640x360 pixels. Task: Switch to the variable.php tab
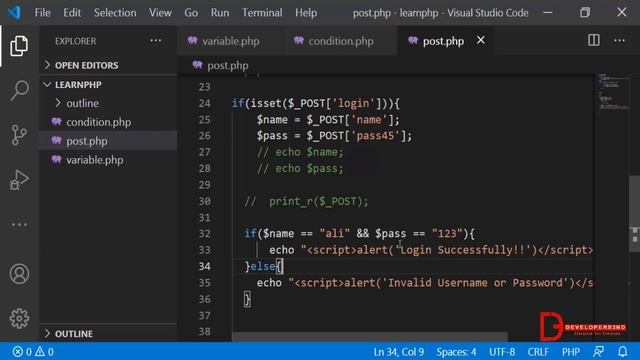coord(229,41)
